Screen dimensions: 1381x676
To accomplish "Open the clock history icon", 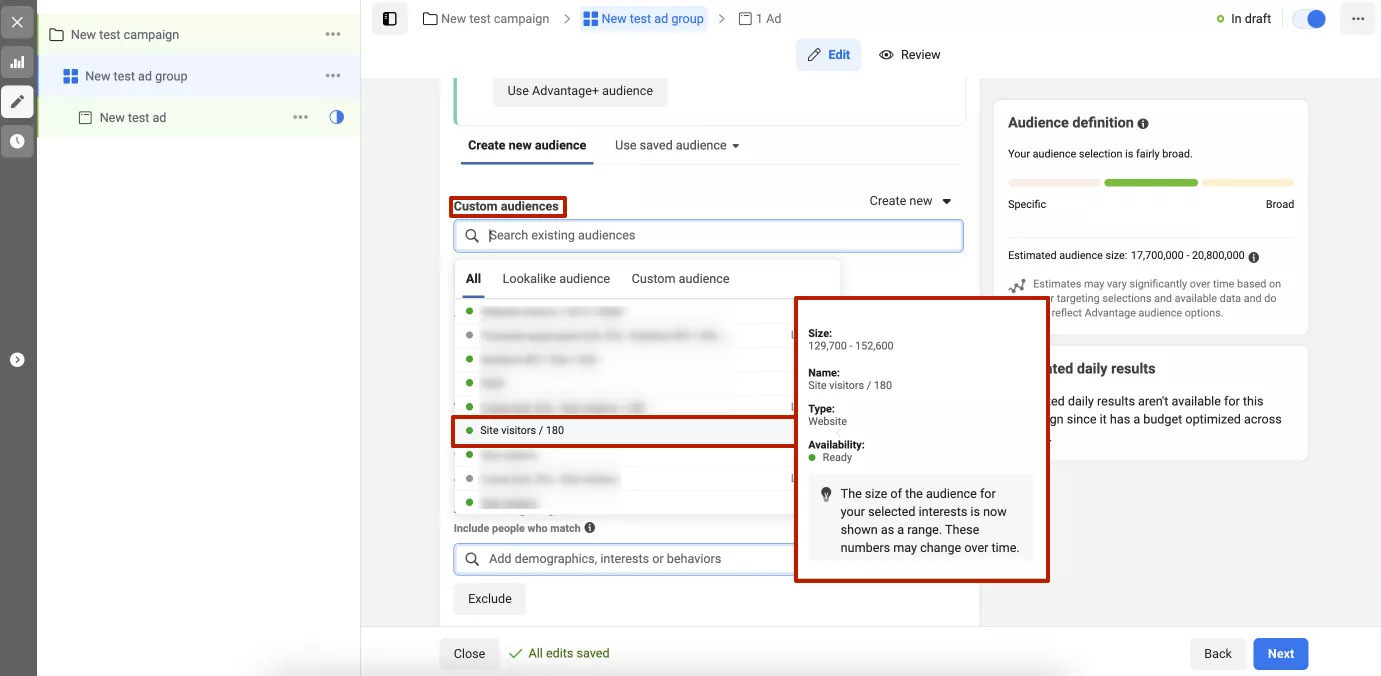I will pos(17,142).
